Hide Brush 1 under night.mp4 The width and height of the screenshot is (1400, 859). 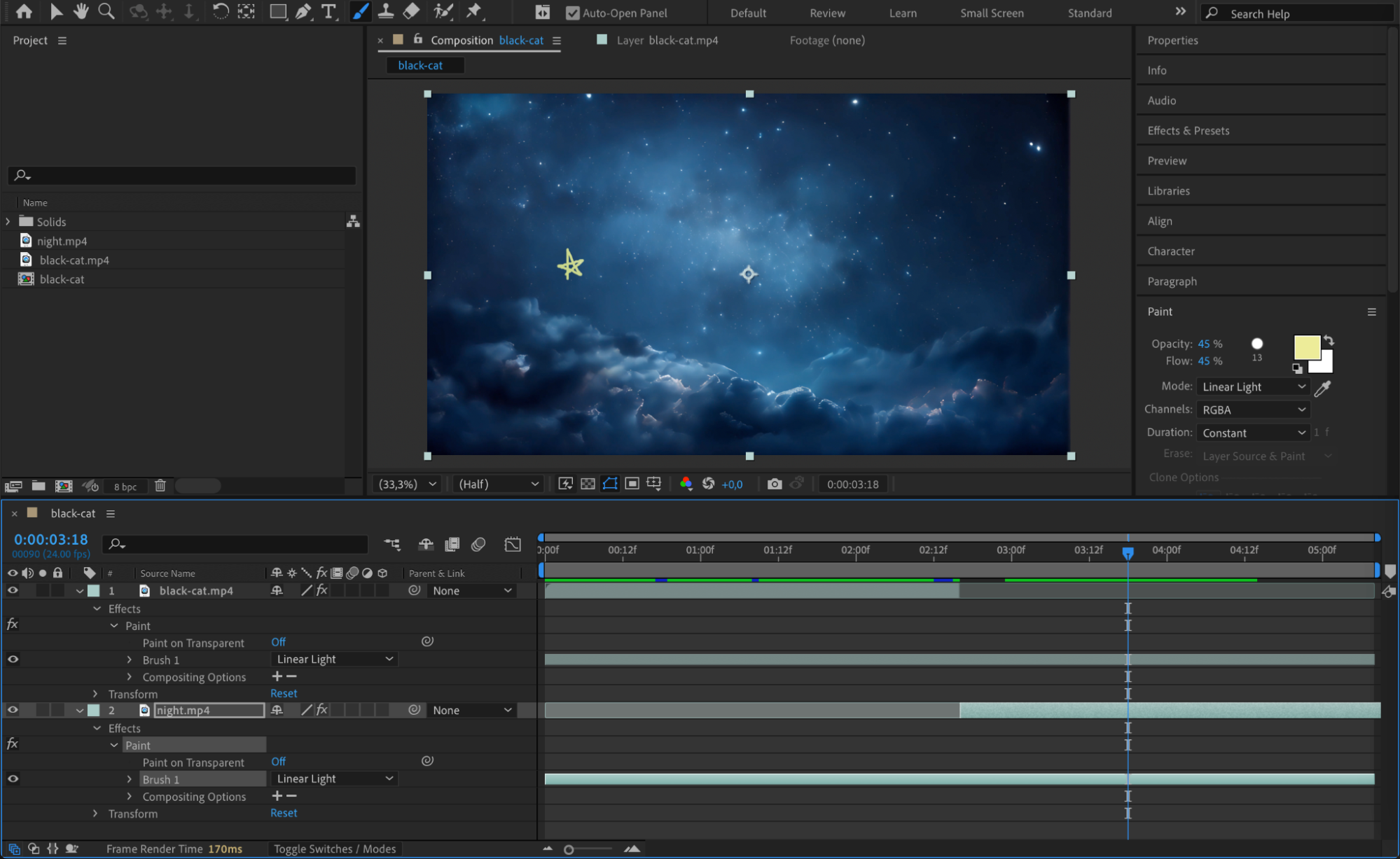[13, 778]
